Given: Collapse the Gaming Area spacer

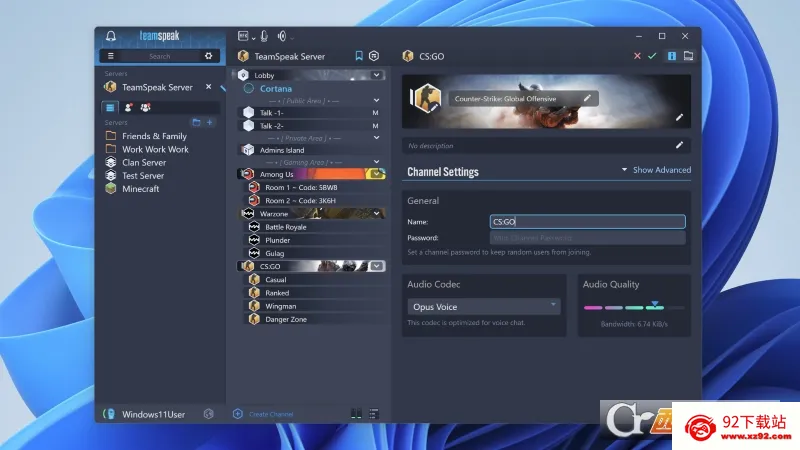Looking at the screenshot, I should pos(376,162).
